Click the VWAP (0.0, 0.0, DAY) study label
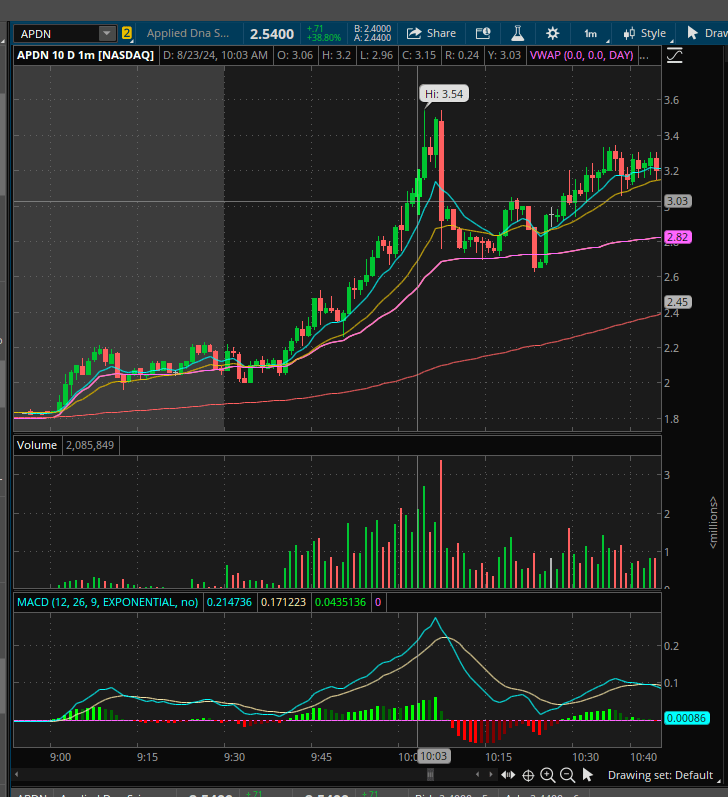This screenshot has width=728, height=797. (x=582, y=55)
